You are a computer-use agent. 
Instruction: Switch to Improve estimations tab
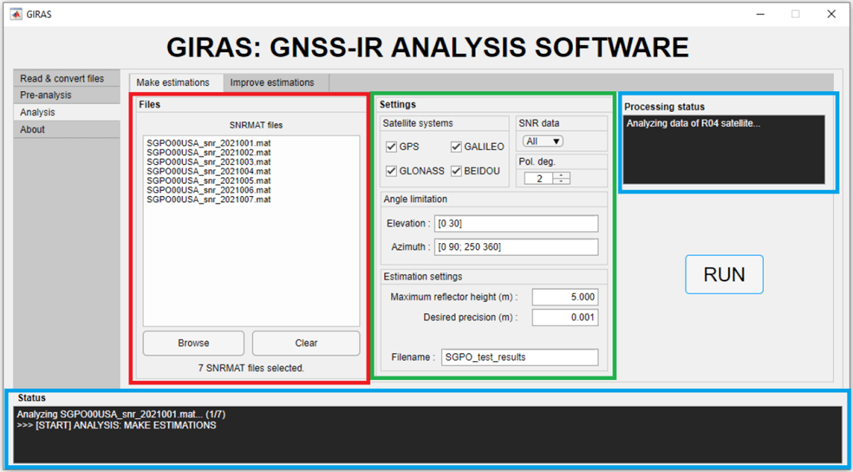[x=272, y=82]
